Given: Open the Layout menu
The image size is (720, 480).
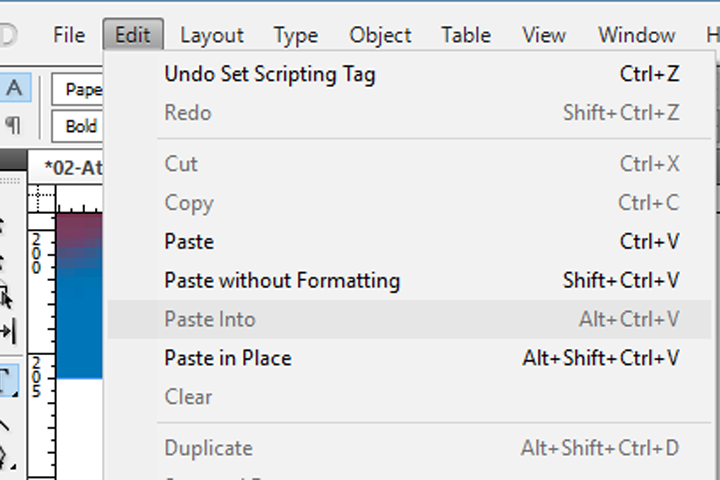Looking at the screenshot, I should (212, 35).
